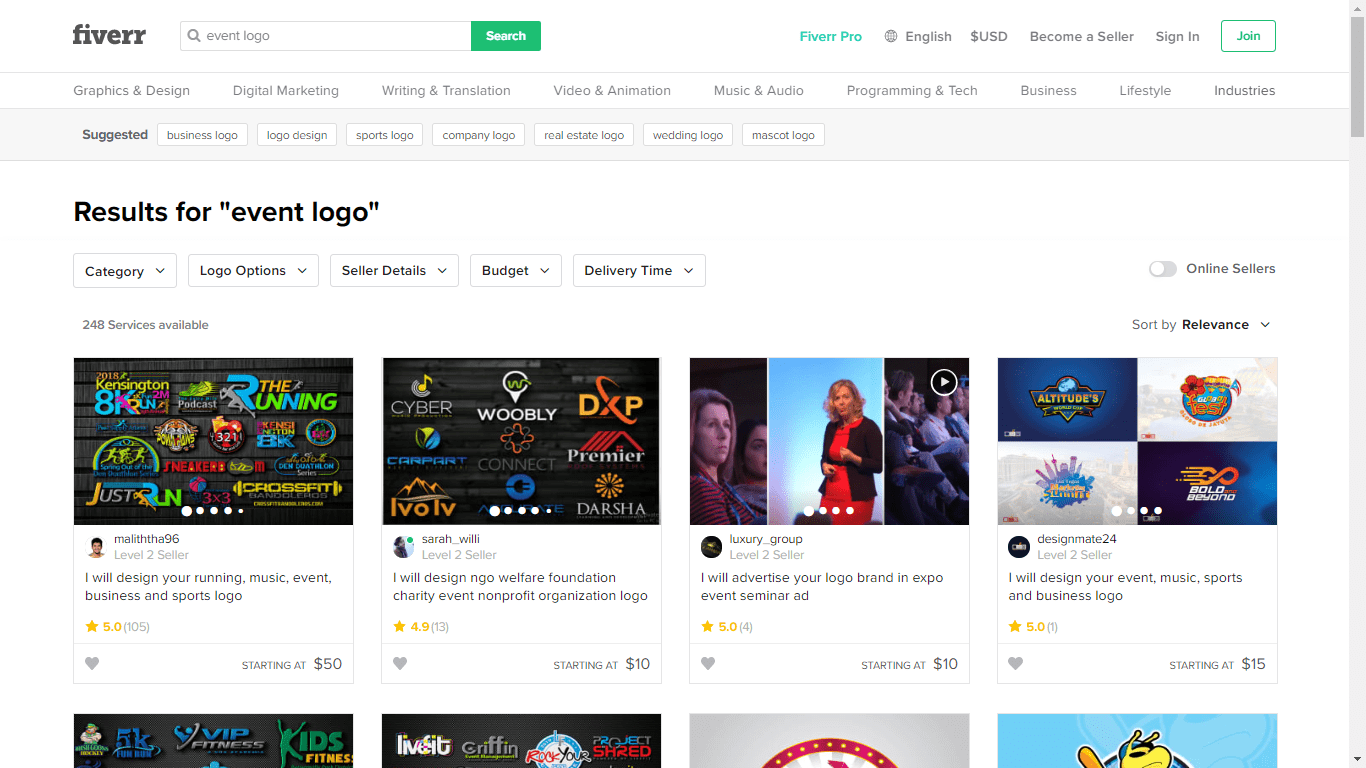Viewport: 1366px width, 768px height.
Task: Select the 'business logo' suggested tag
Action: click(x=202, y=135)
